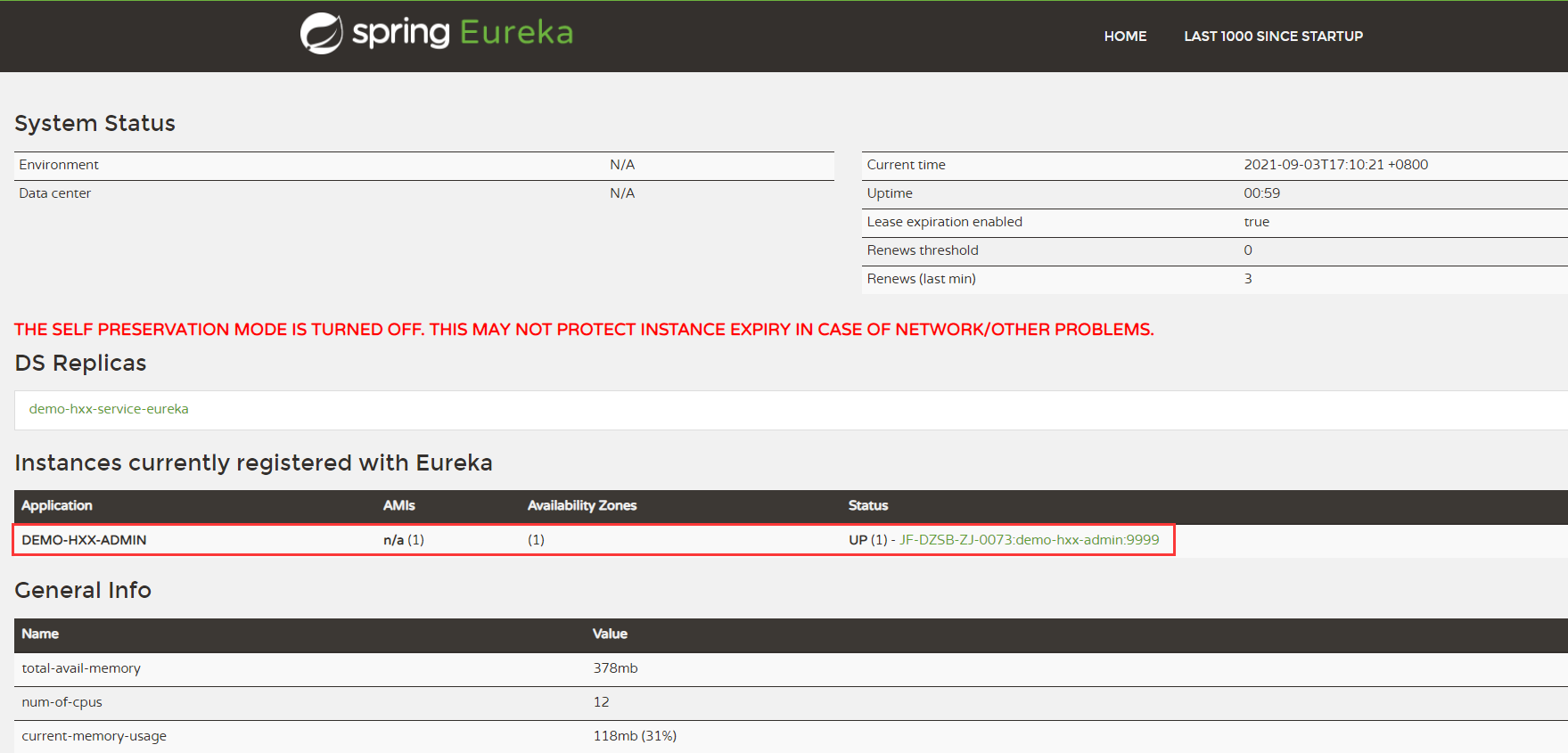1568x753 pixels.
Task: Select the Current time label
Action: click(x=907, y=165)
